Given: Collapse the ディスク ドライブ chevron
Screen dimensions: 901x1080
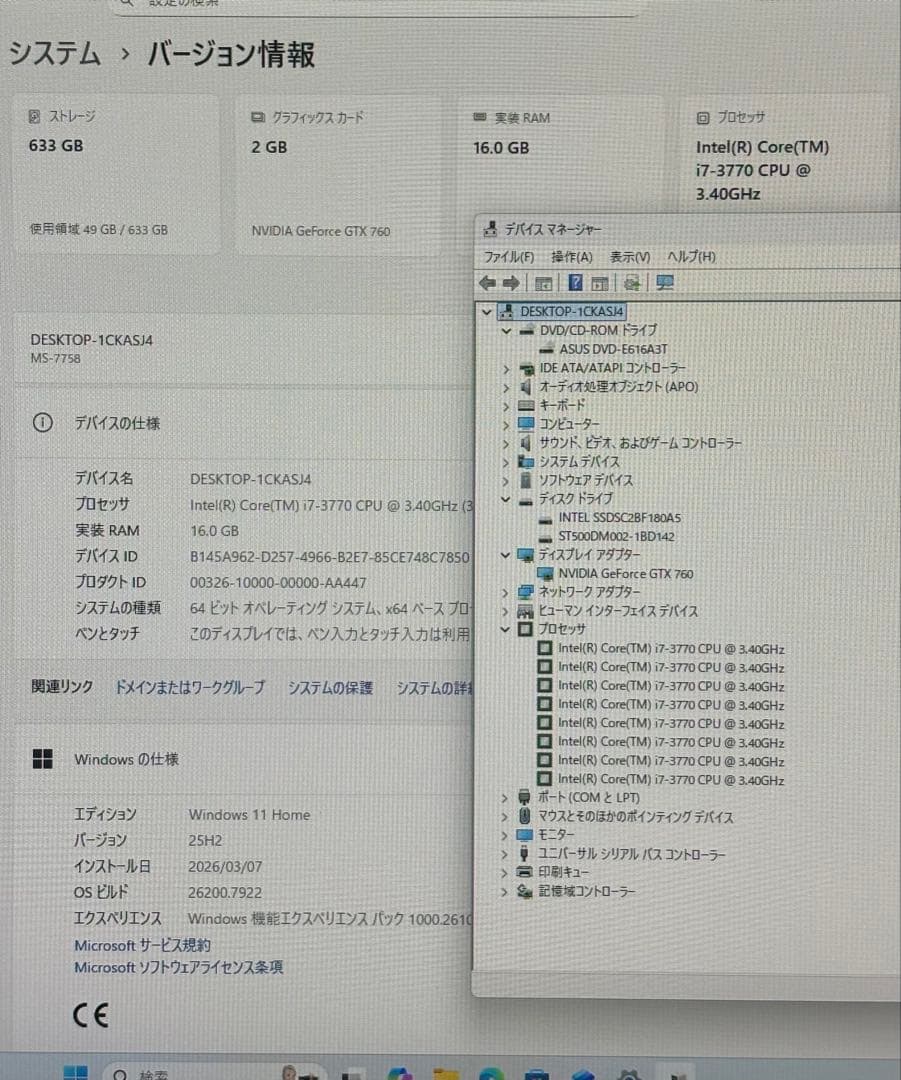Looking at the screenshot, I should (506, 499).
